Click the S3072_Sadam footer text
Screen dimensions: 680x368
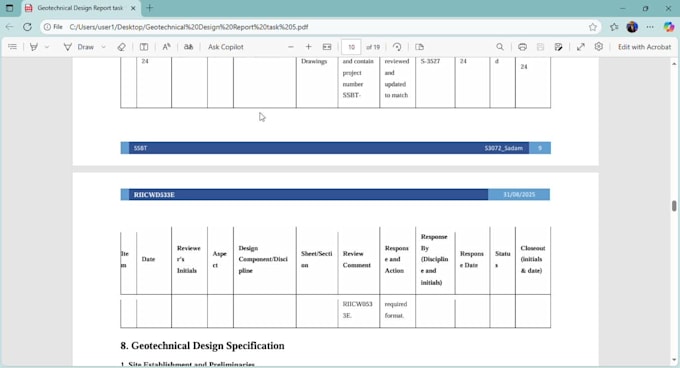(503, 148)
